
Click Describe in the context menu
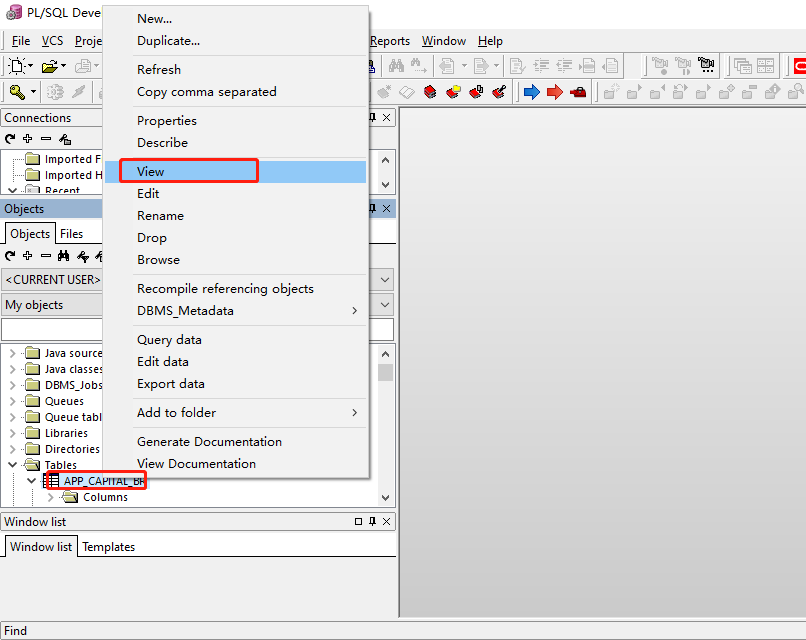235,142
